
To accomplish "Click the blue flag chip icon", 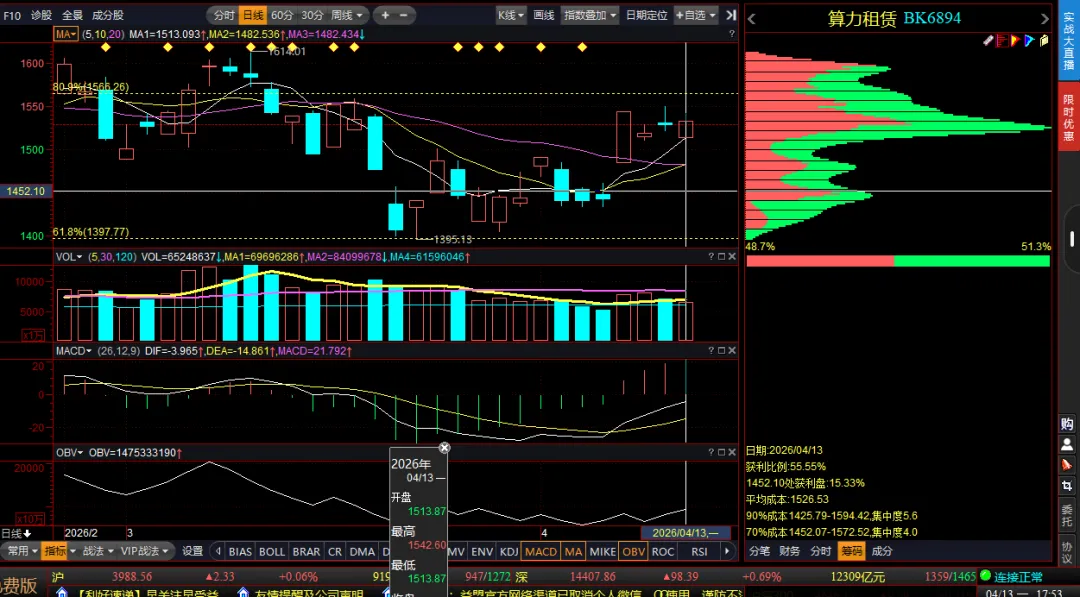I will pos(1029,41).
